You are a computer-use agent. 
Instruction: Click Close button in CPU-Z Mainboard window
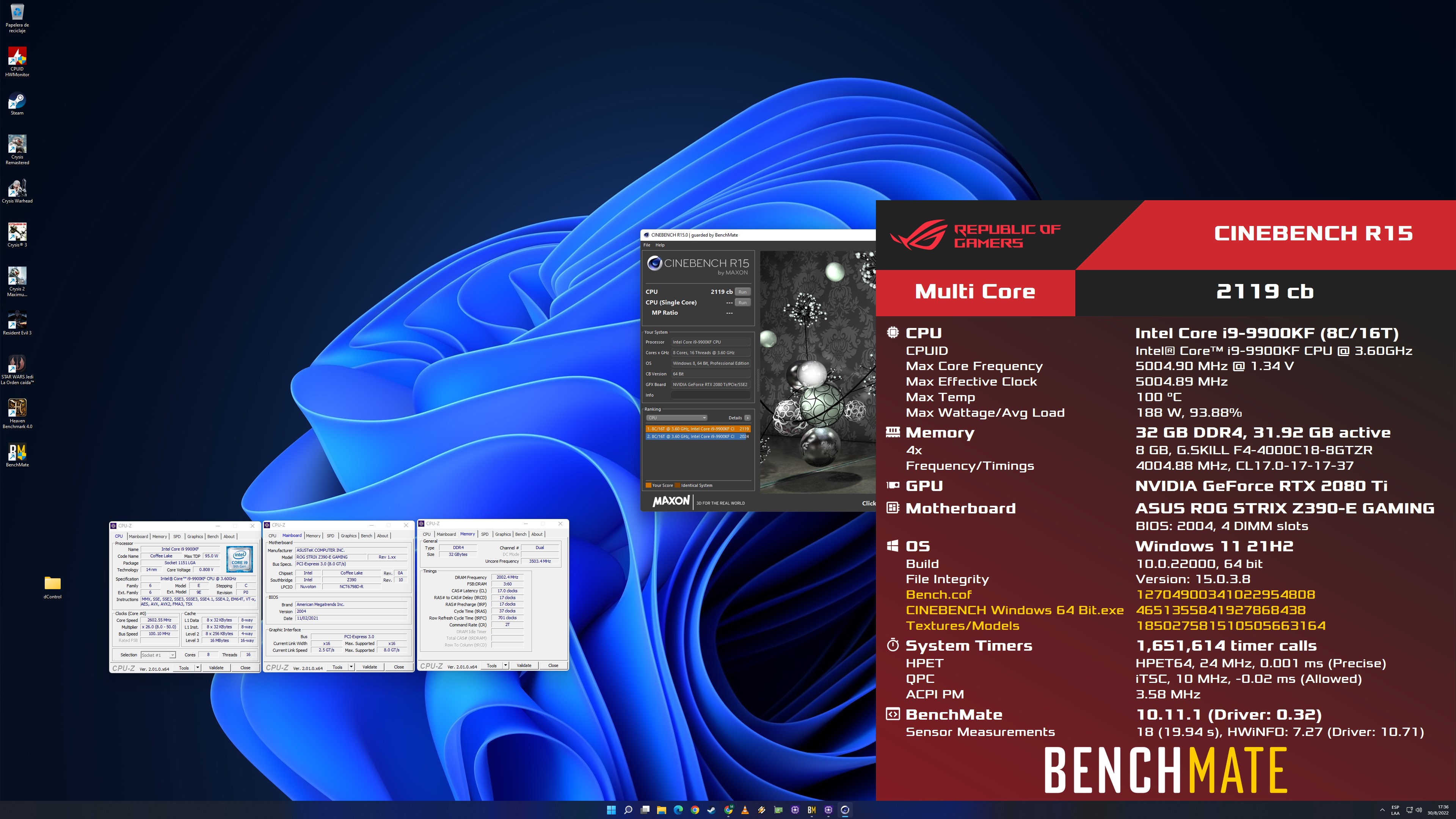[x=399, y=667]
